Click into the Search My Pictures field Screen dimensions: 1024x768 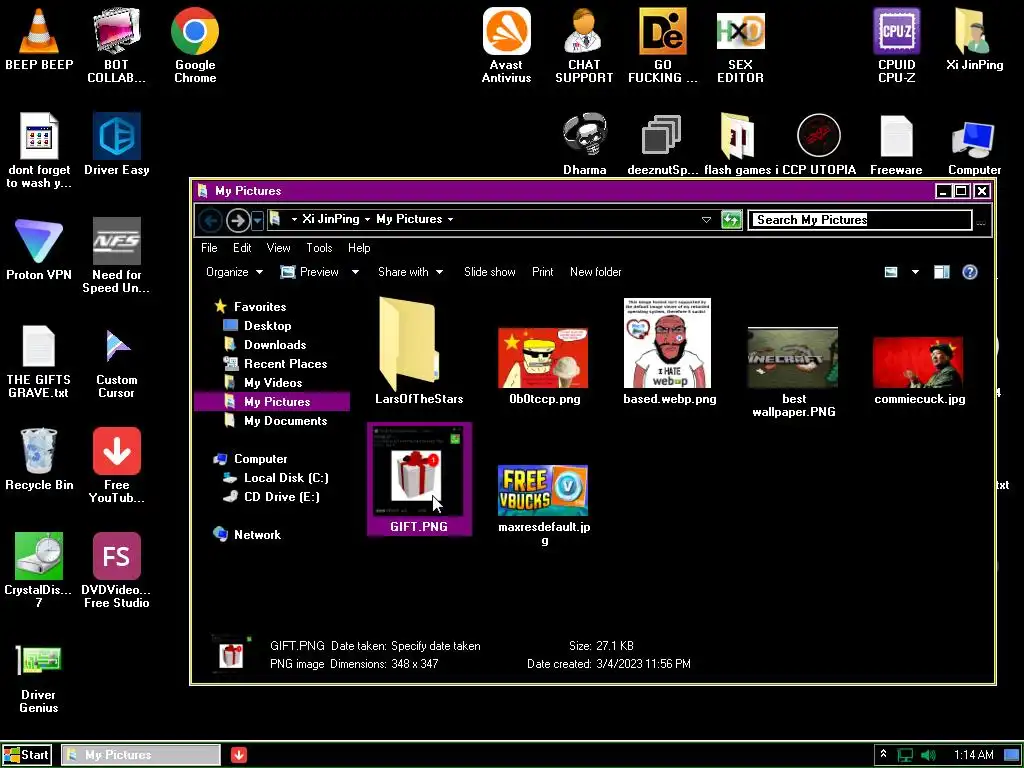pos(859,219)
